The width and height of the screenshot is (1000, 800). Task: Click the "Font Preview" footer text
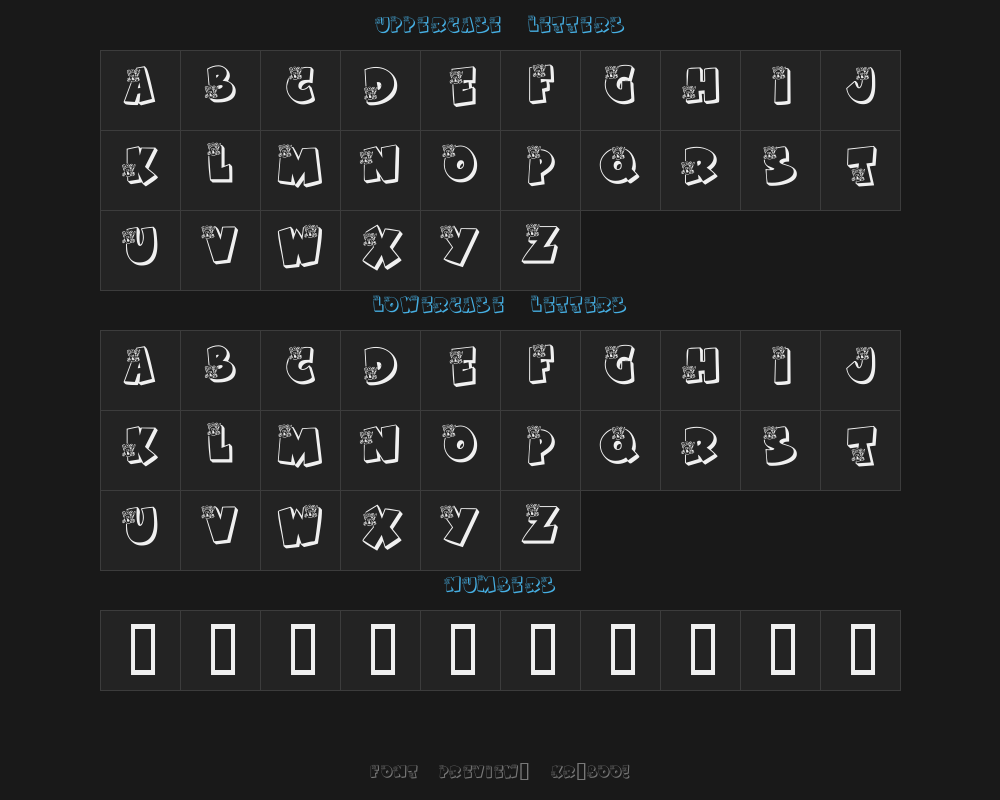(x=499, y=772)
